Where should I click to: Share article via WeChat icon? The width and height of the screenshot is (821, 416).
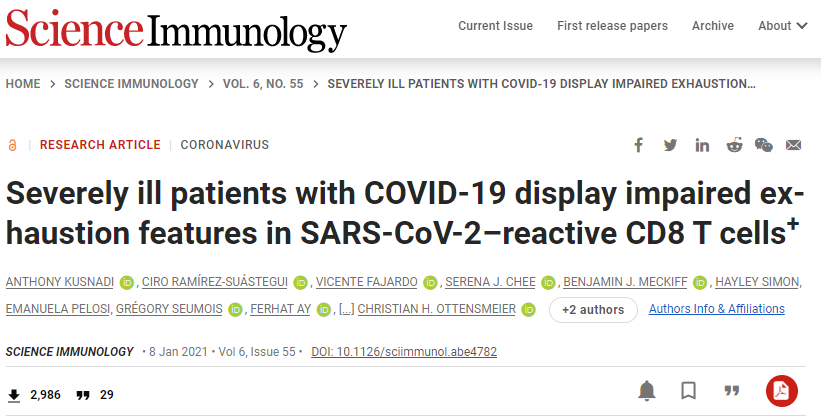[764, 145]
